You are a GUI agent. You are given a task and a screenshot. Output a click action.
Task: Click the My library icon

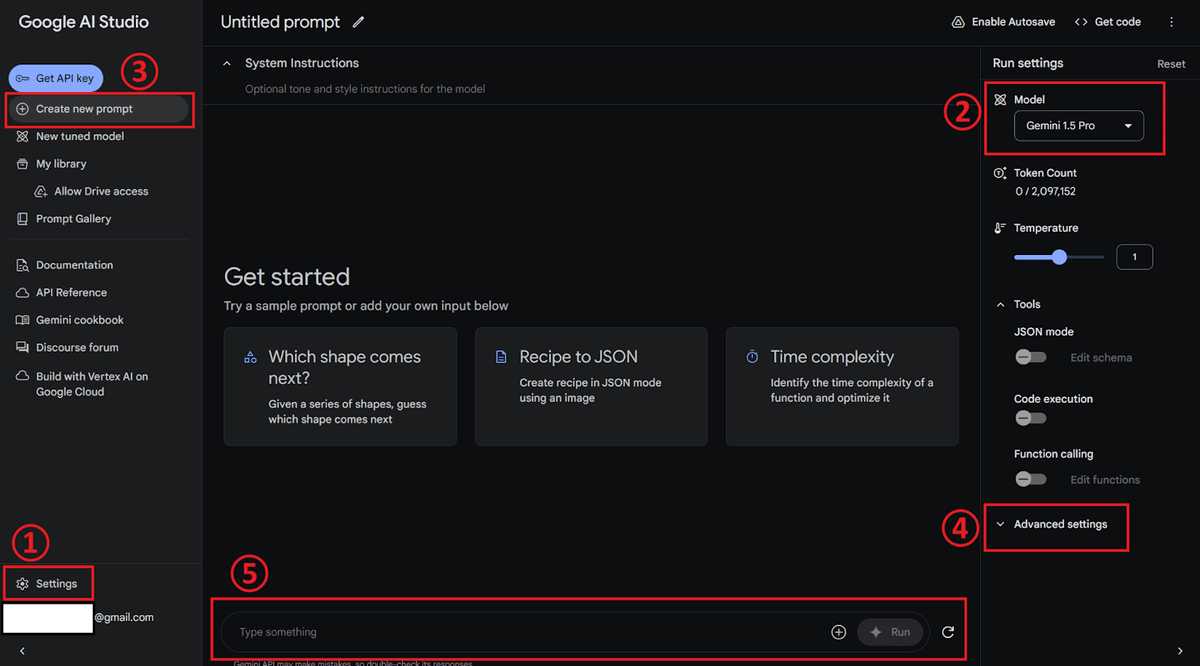pyautogui.click(x=23, y=164)
